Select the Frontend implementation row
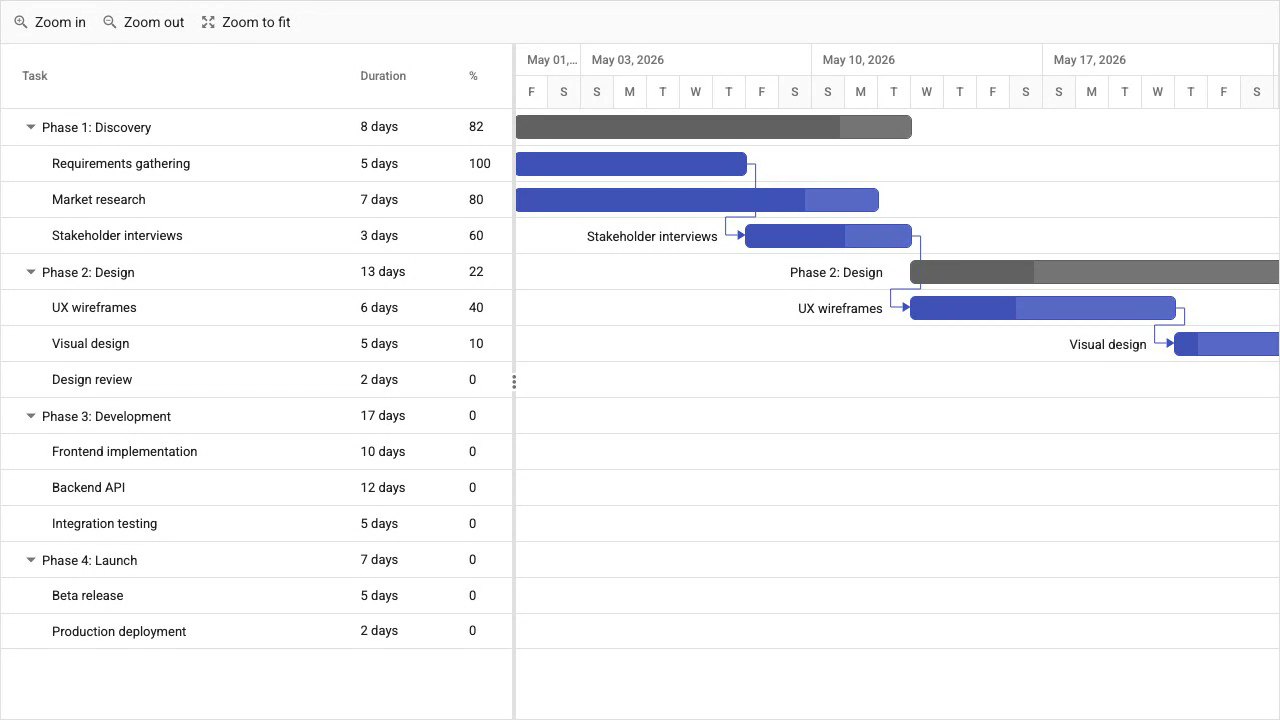The width and height of the screenshot is (1280, 720). click(x=256, y=452)
